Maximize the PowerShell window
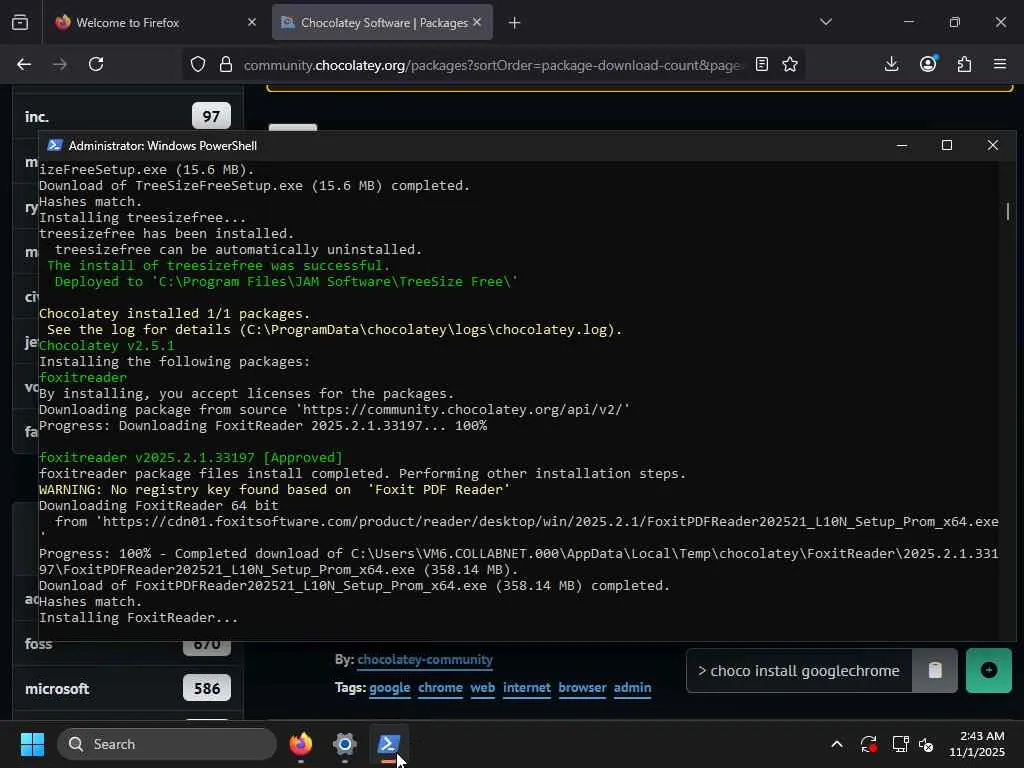The width and height of the screenshot is (1024, 768). click(x=947, y=145)
